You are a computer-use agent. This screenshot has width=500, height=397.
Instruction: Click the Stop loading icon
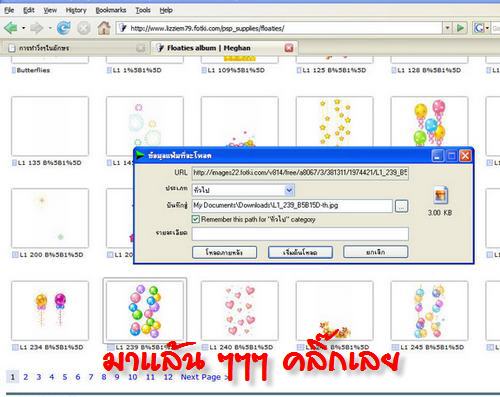[84, 28]
